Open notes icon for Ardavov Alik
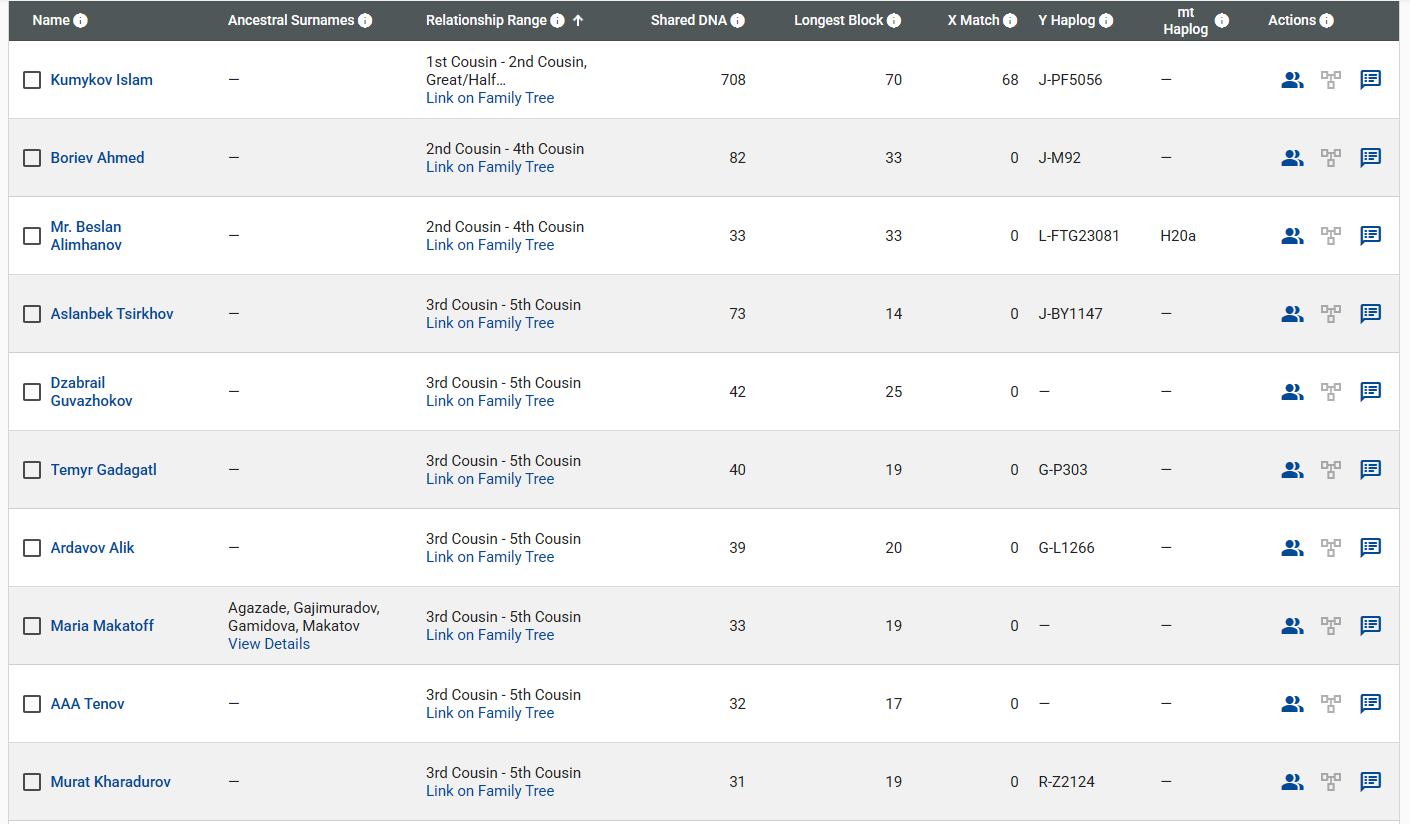 coord(1371,547)
